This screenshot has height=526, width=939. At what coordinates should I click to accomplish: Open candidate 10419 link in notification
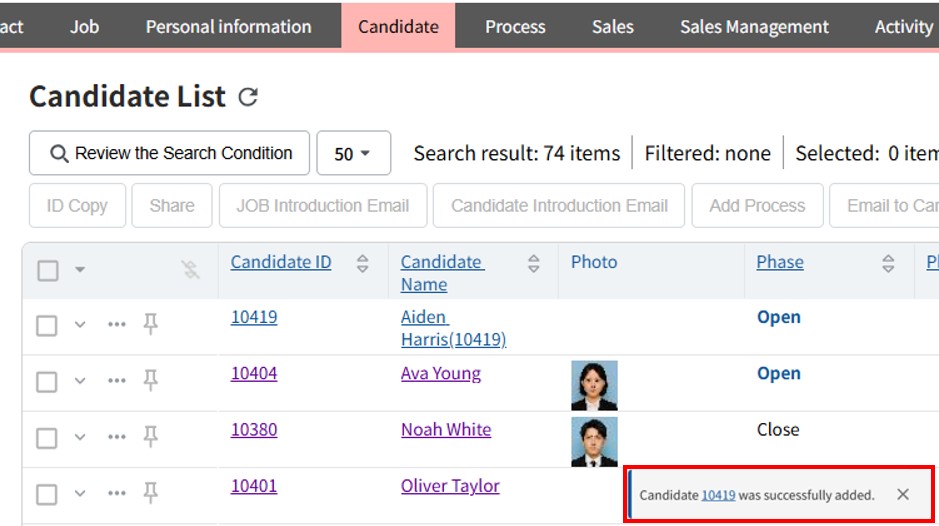tap(718, 495)
